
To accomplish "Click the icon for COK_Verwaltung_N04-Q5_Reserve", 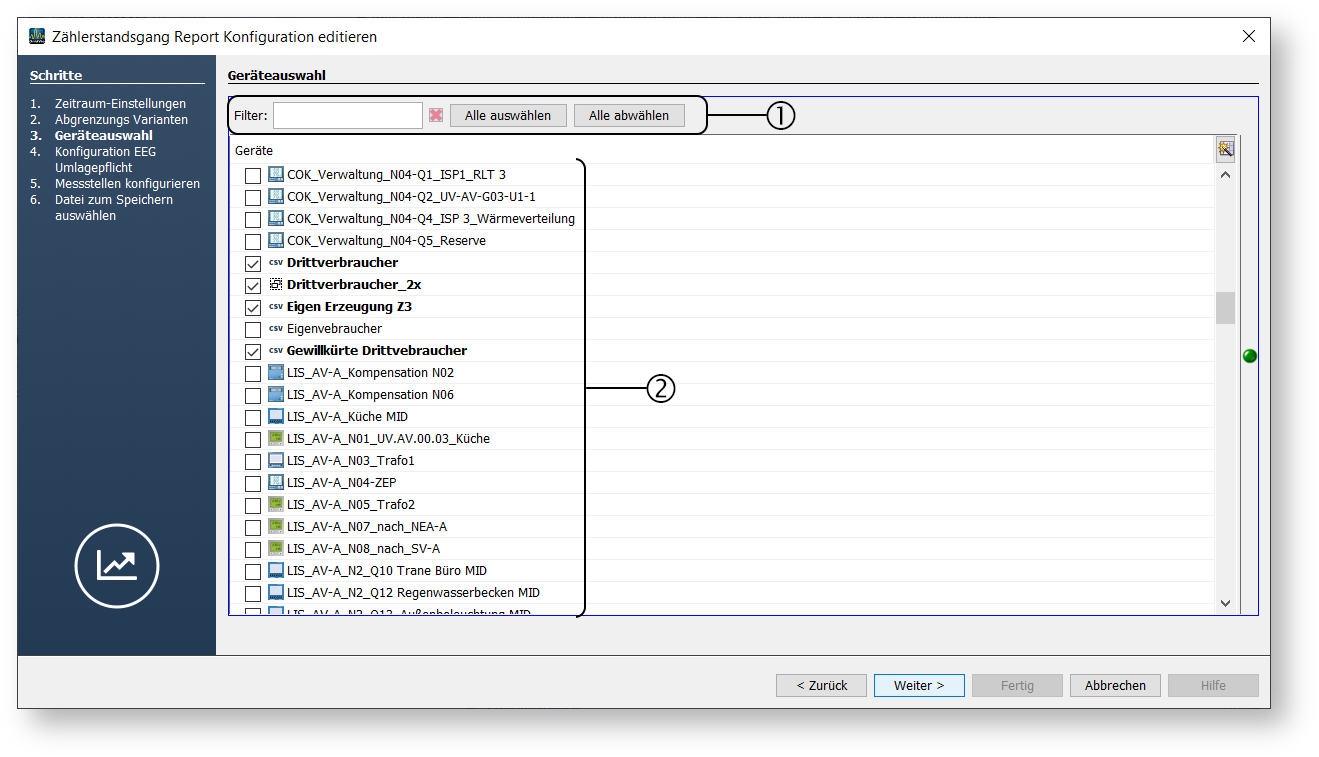I will click(x=276, y=241).
